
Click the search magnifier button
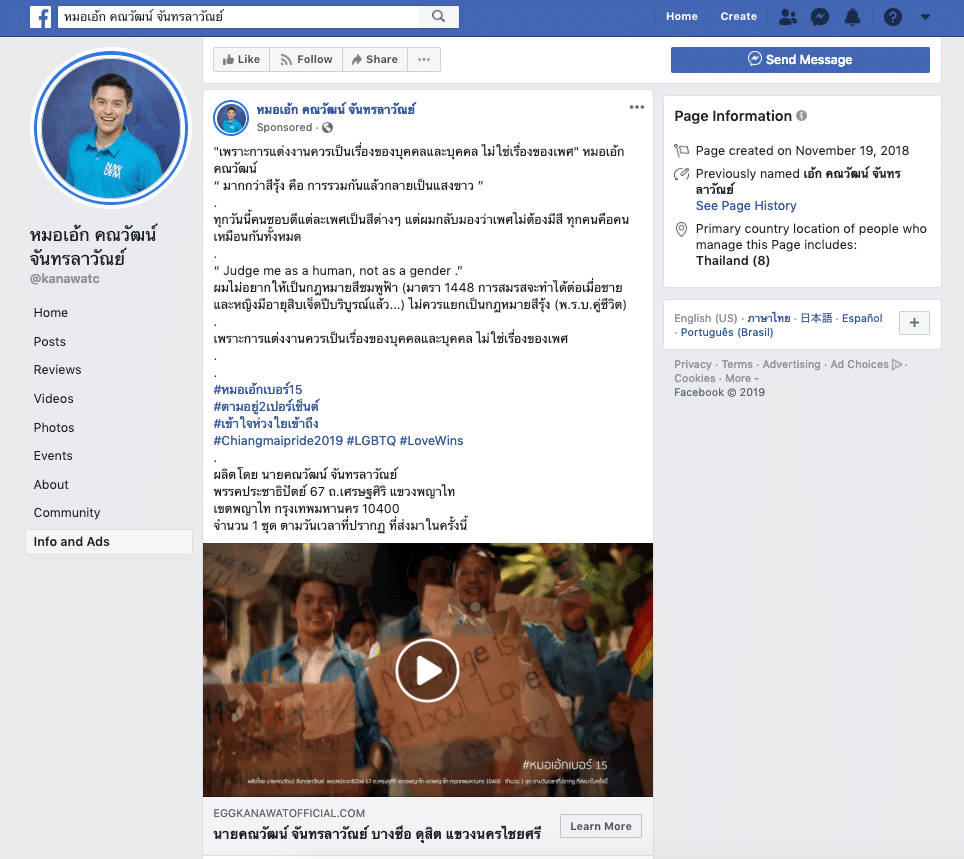tap(438, 16)
